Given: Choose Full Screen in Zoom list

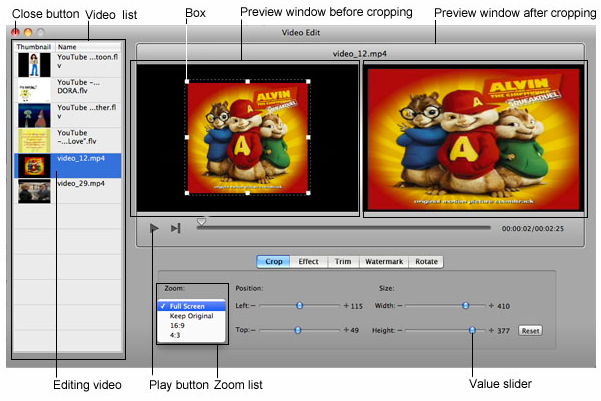Looking at the screenshot, I should (x=188, y=305).
